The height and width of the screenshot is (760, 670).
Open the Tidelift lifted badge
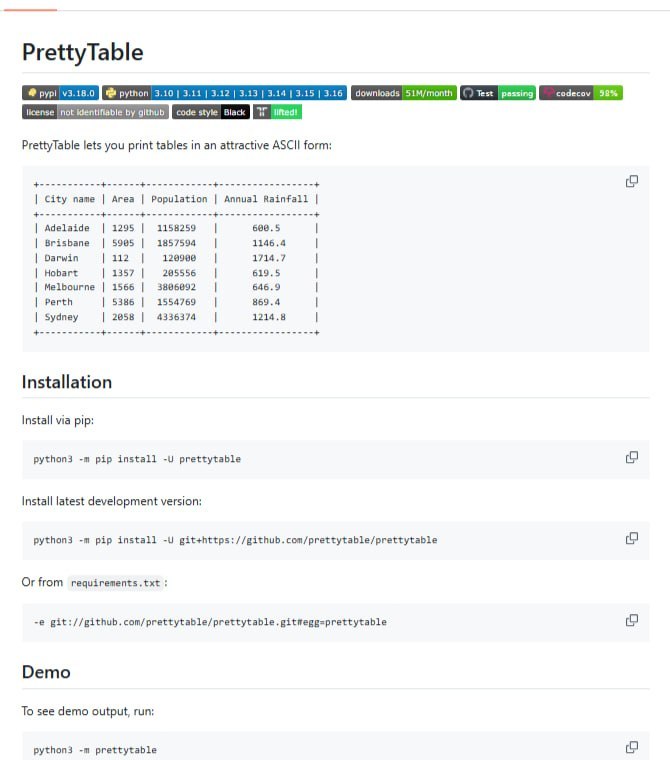[277, 112]
